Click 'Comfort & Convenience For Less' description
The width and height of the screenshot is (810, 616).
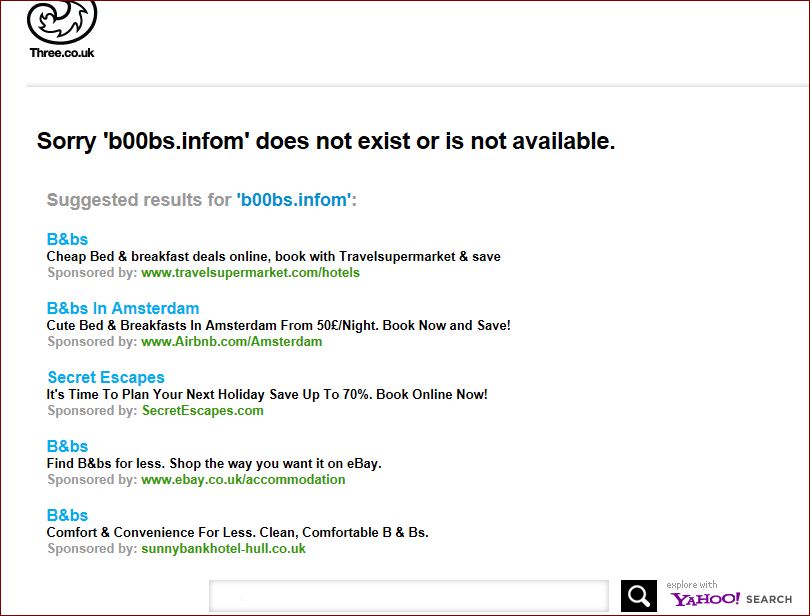(x=238, y=532)
